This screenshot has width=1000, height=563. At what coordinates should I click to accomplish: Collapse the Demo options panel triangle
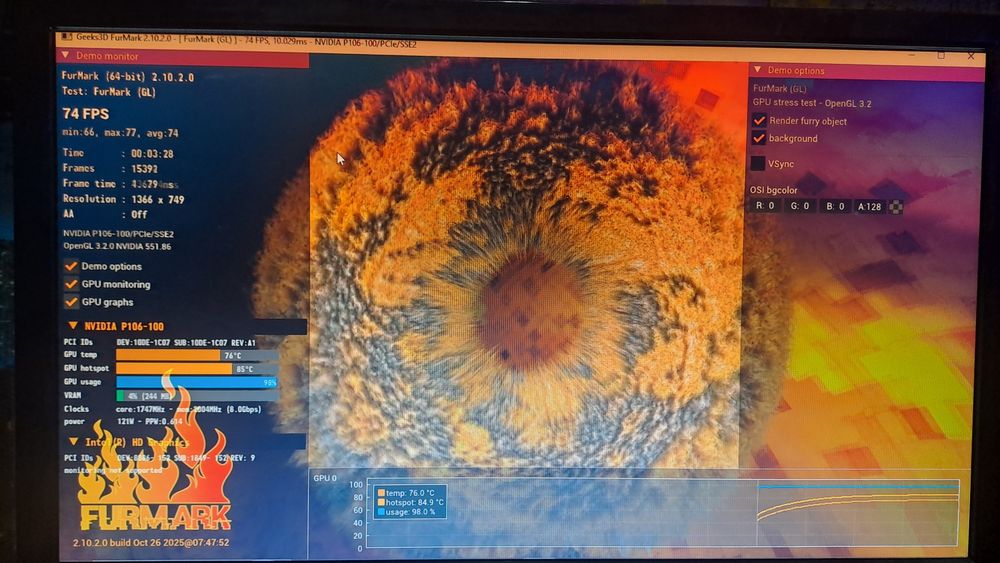click(x=757, y=69)
